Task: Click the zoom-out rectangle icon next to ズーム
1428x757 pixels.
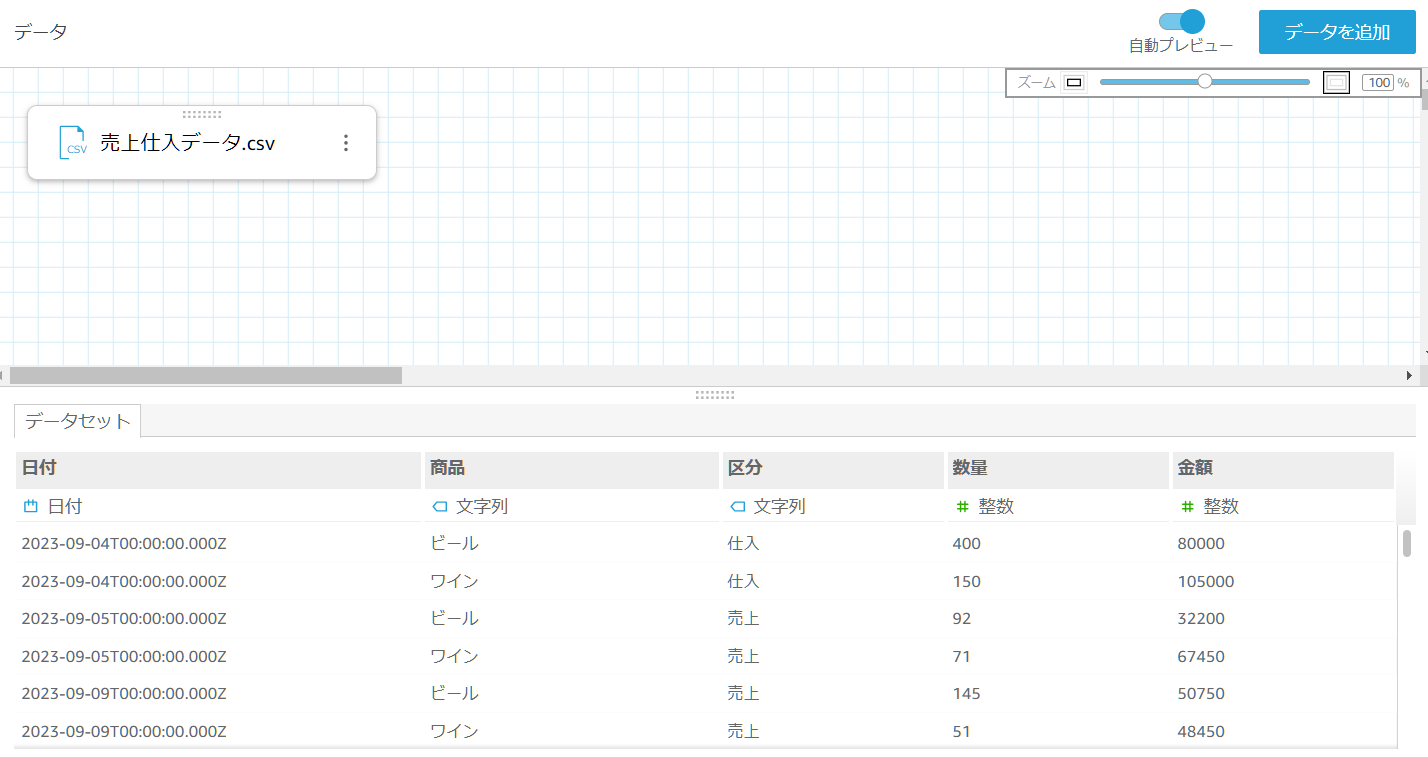Action: point(1074,83)
